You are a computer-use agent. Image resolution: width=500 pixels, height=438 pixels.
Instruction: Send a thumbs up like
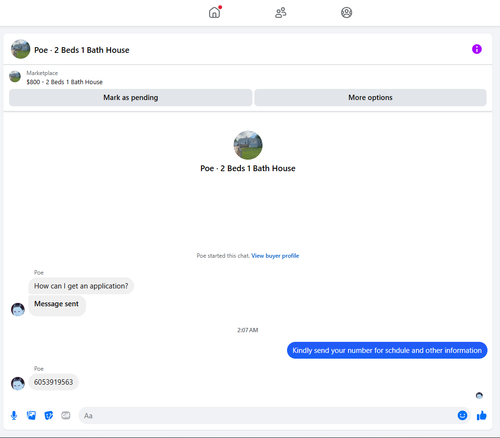pyautogui.click(x=482, y=415)
